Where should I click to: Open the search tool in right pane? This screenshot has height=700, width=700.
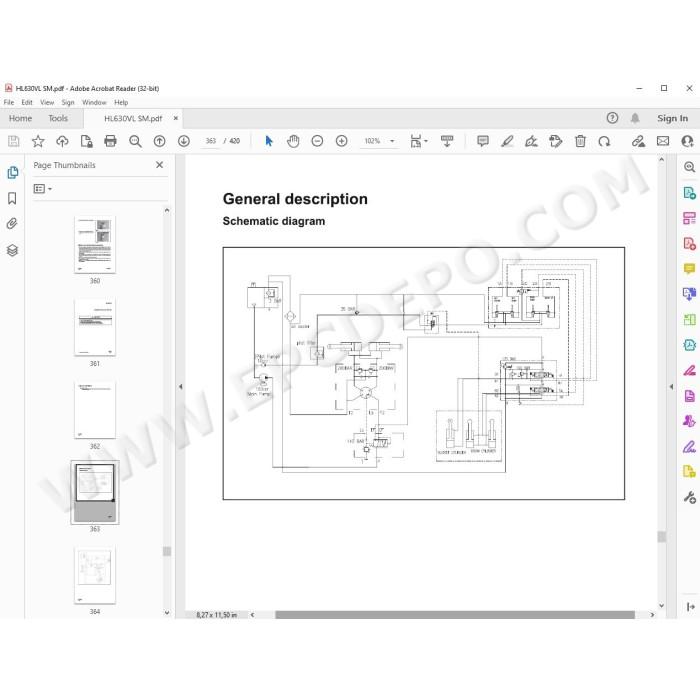pyautogui.click(x=689, y=167)
